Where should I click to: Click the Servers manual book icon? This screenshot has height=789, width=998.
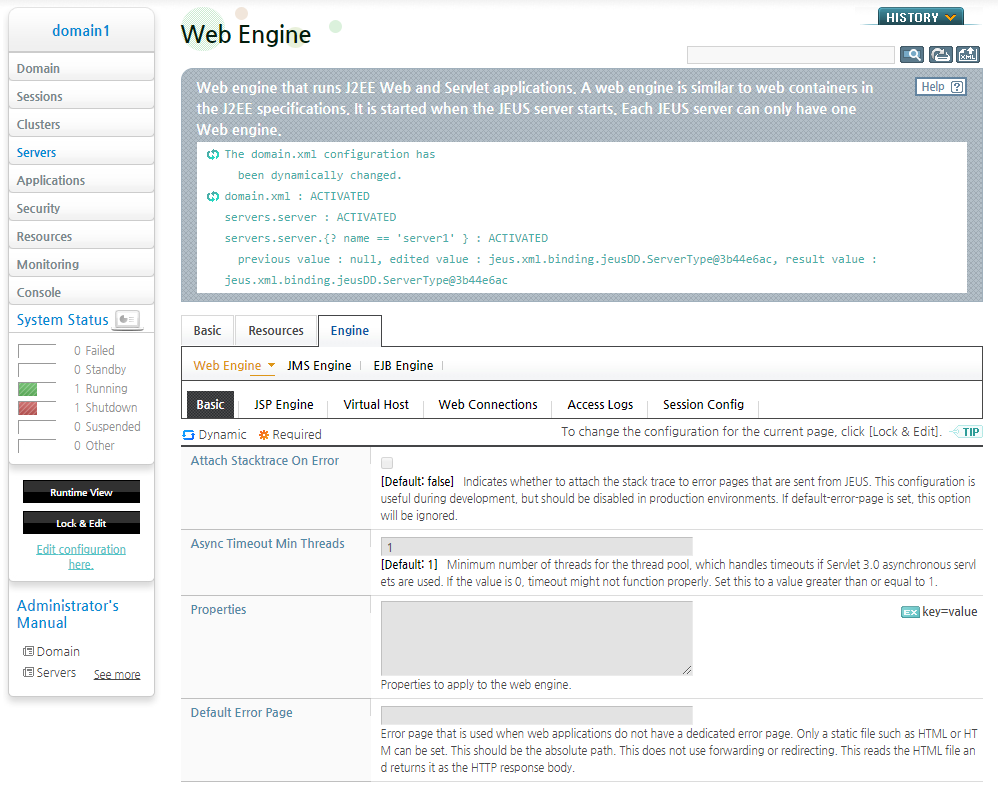[28, 672]
